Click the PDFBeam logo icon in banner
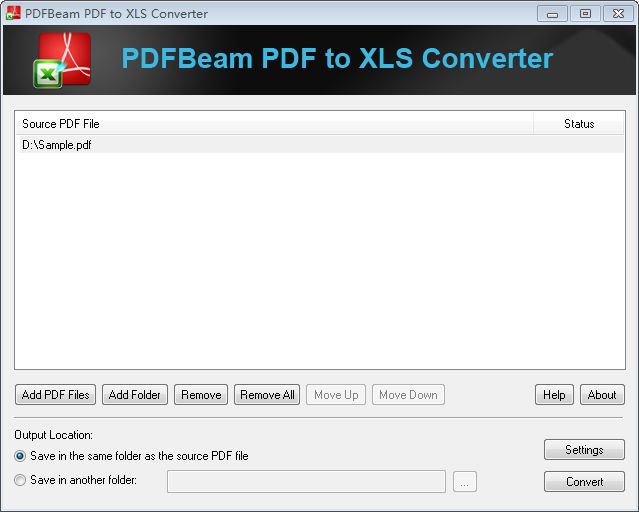Viewport: 639px width, 512px height. tap(62, 60)
